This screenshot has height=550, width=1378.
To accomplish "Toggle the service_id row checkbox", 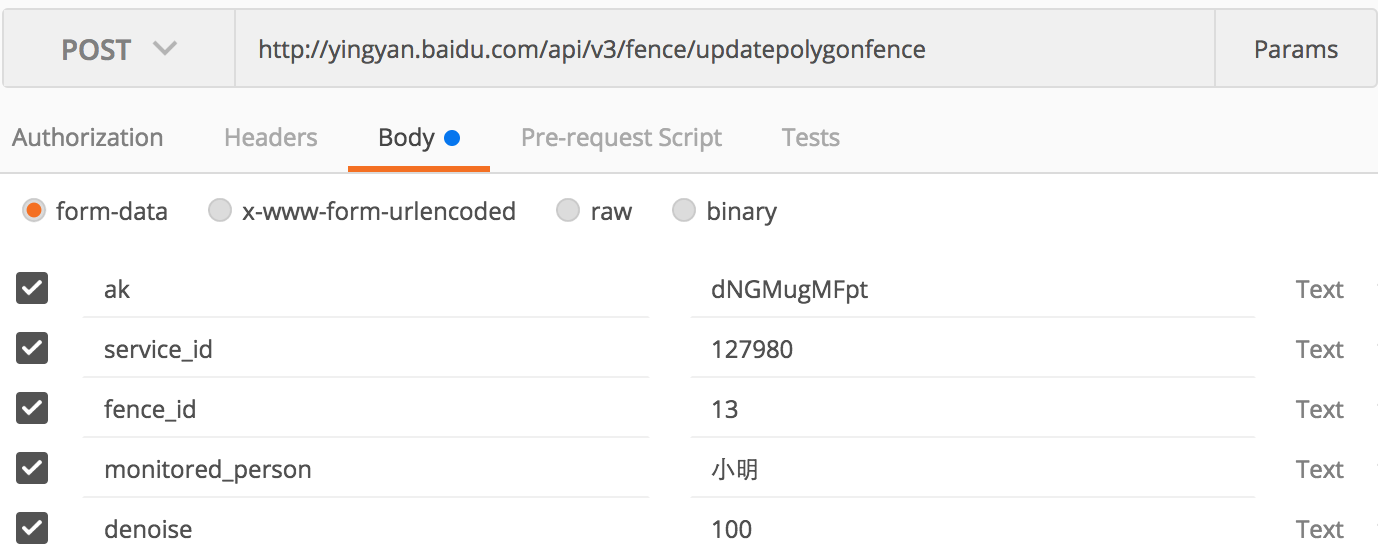I will pos(32,349).
